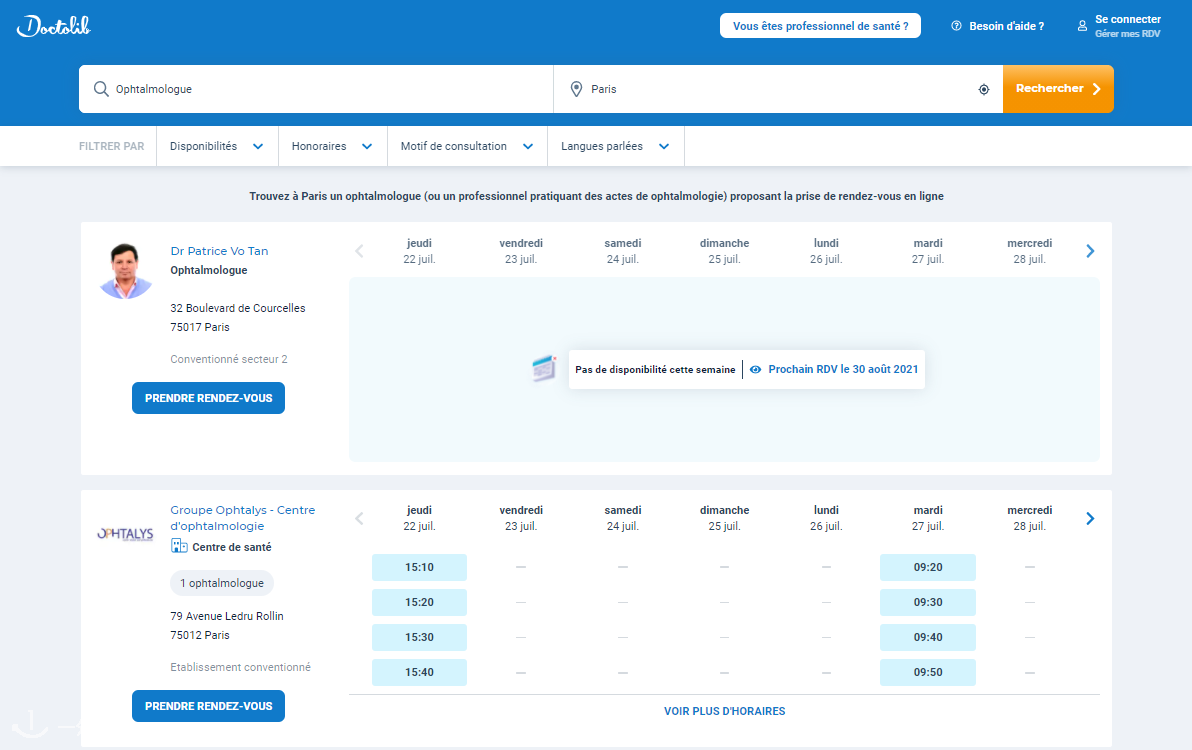The width and height of the screenshot is (1192, 750).
Task: Open Dr Patrice Vo Tan's photo
Action: [x=125, y=271]
